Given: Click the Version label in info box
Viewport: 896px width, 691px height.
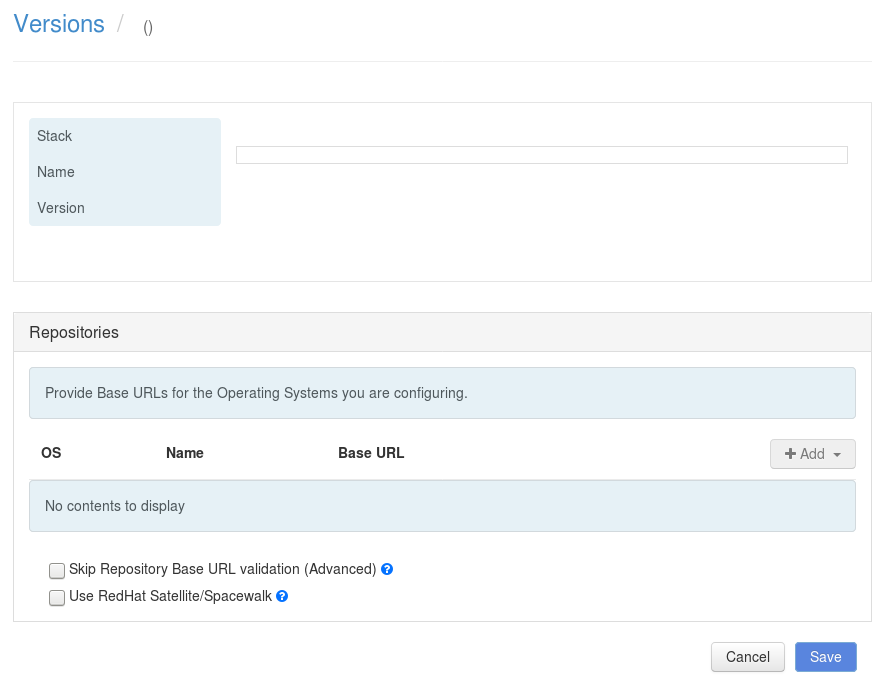Looking at the screenshot, I should [61, 208].
